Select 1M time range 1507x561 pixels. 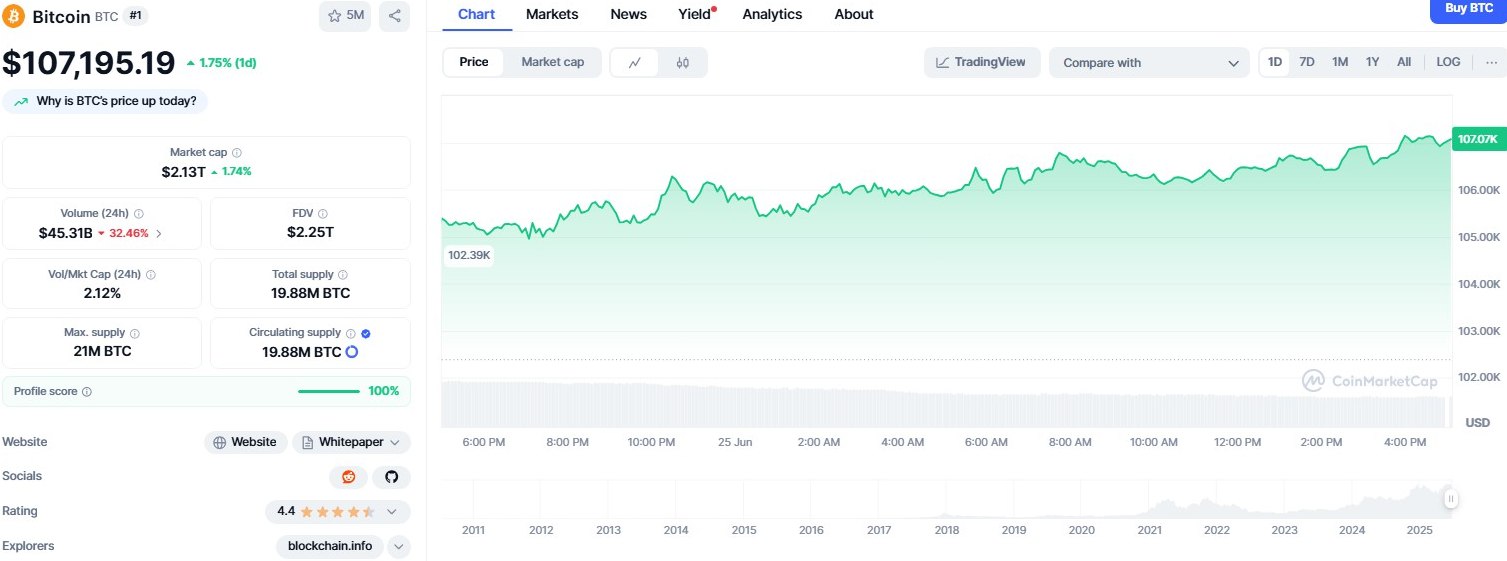click(1340, 62)
